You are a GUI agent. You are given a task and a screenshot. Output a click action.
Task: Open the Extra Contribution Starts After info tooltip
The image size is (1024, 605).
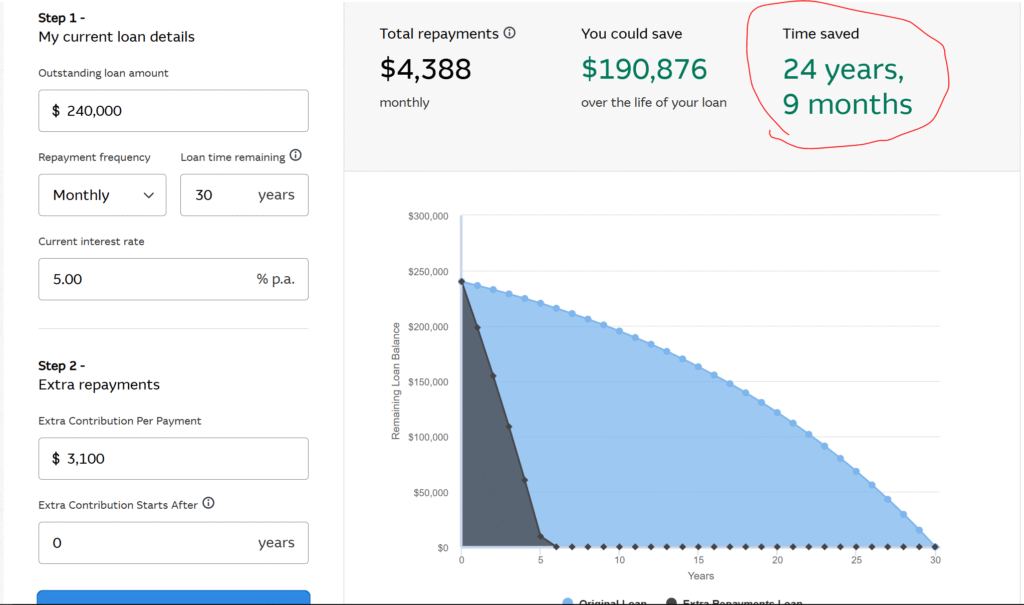coord(208,504)
